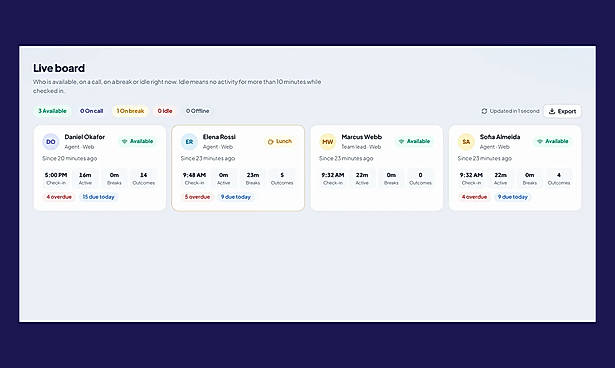This screenshot has width=615, height=368.
Task: Click Sofia Almeida's Available status badge
Action: click(553, 141)
